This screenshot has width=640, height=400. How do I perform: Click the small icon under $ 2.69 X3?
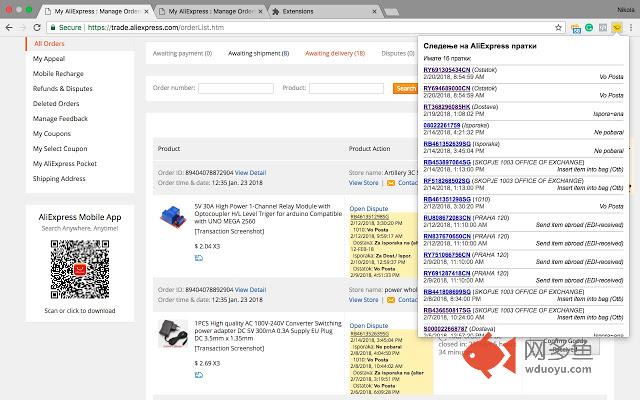pos(199,375)
